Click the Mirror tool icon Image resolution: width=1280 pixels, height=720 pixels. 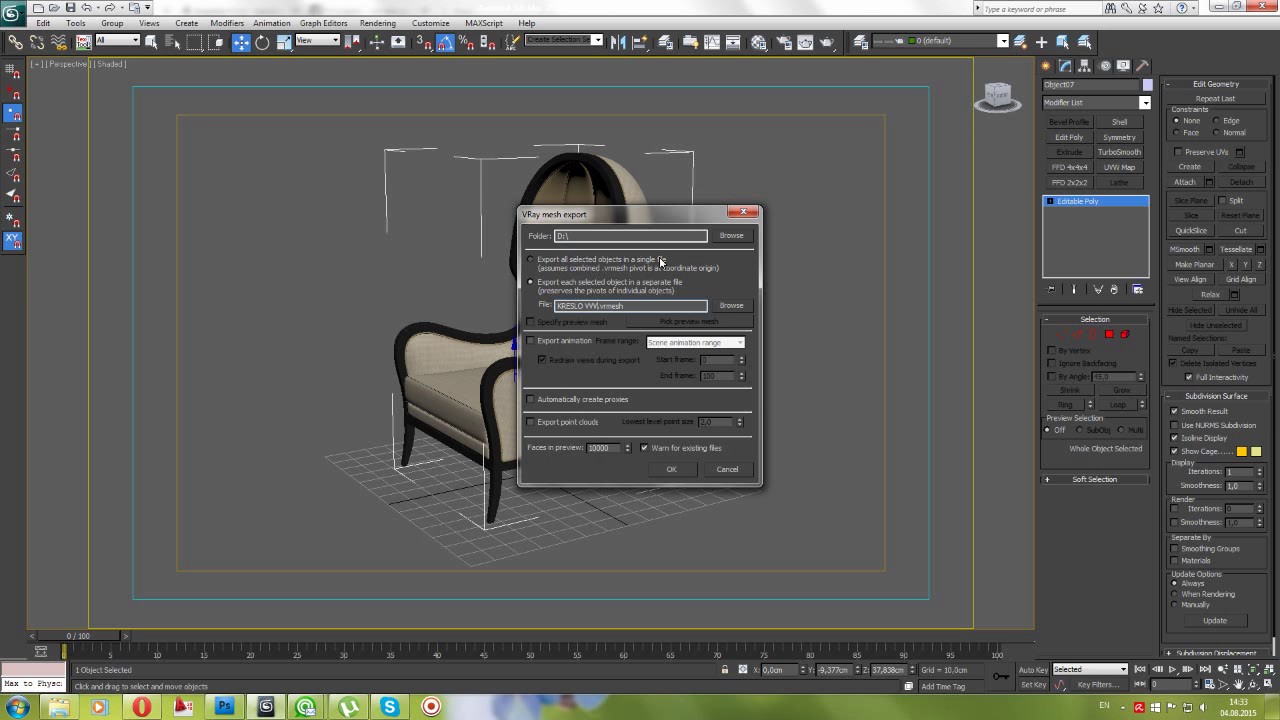[617, 42]
